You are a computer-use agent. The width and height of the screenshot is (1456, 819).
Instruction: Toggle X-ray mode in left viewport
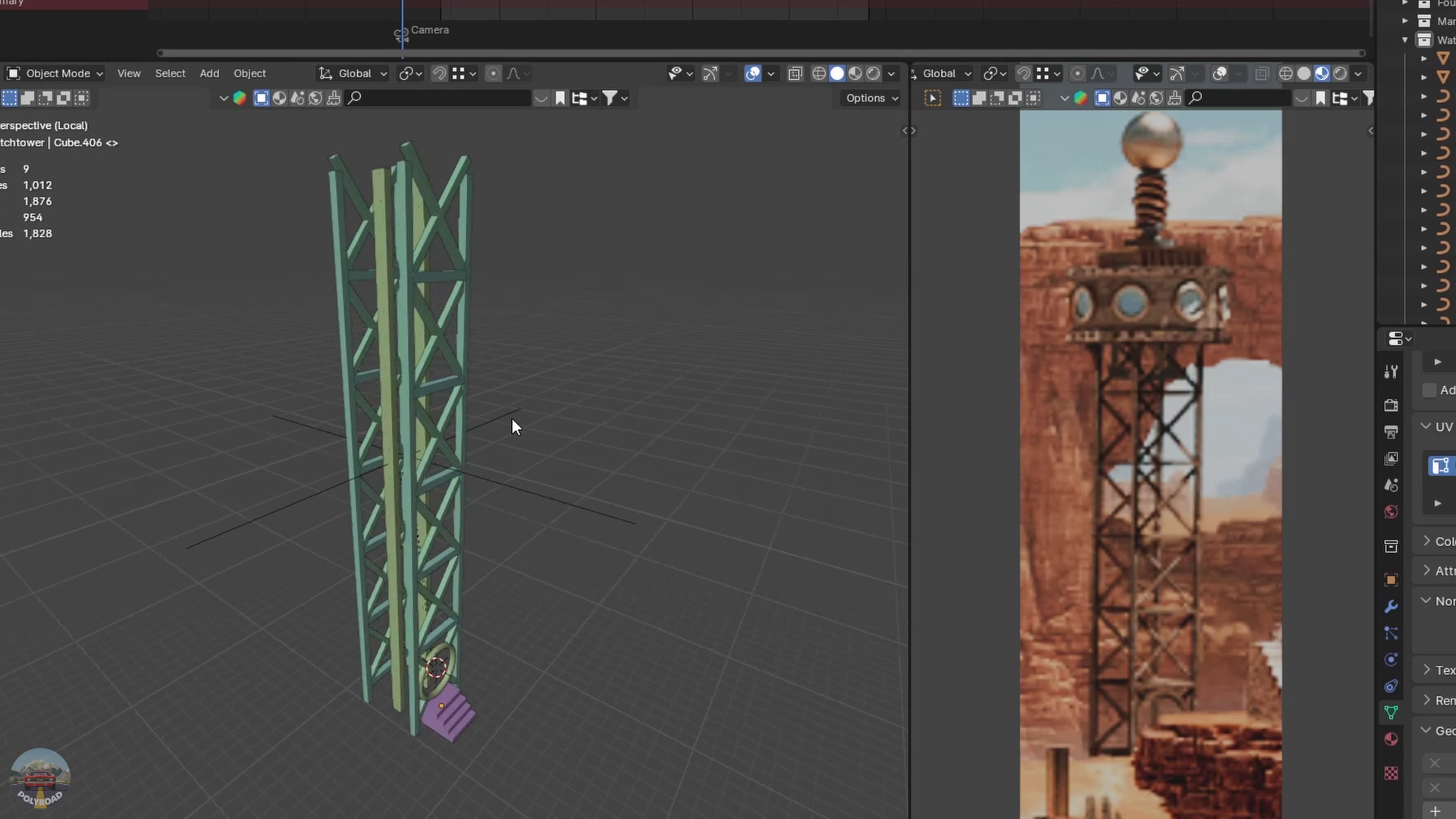795,74
